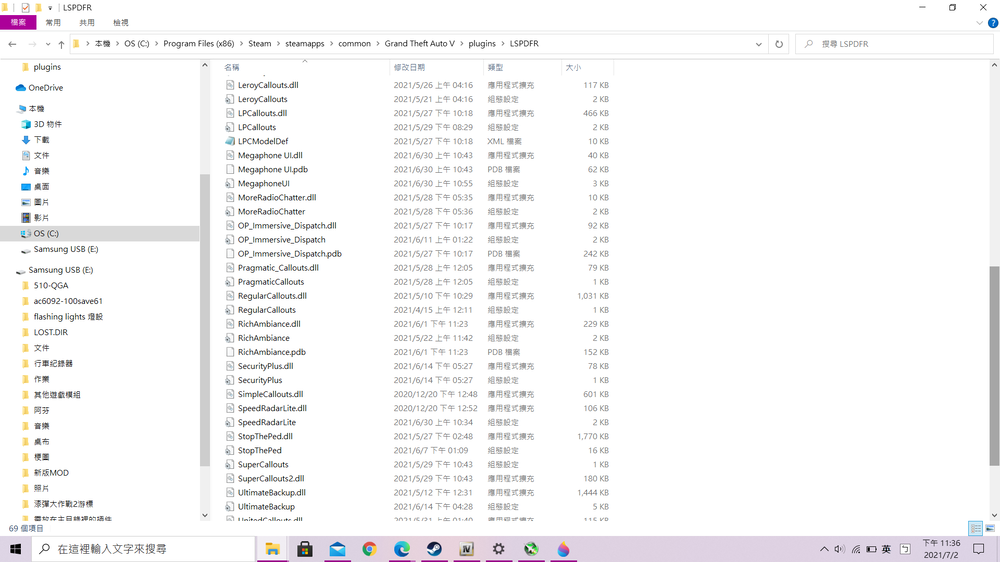Select the Megaphone UI.pdb file icon
Viewport: 1000px width, 562px height.
230,169
